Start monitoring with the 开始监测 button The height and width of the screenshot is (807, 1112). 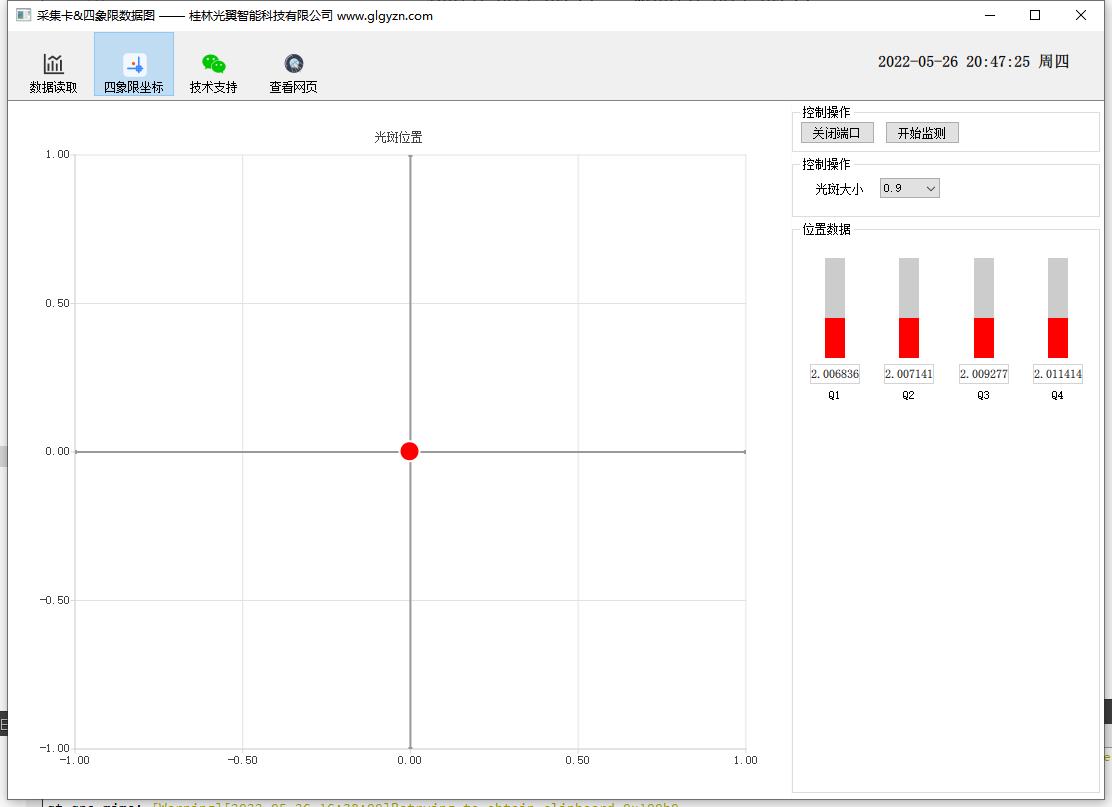coord(921,133)
